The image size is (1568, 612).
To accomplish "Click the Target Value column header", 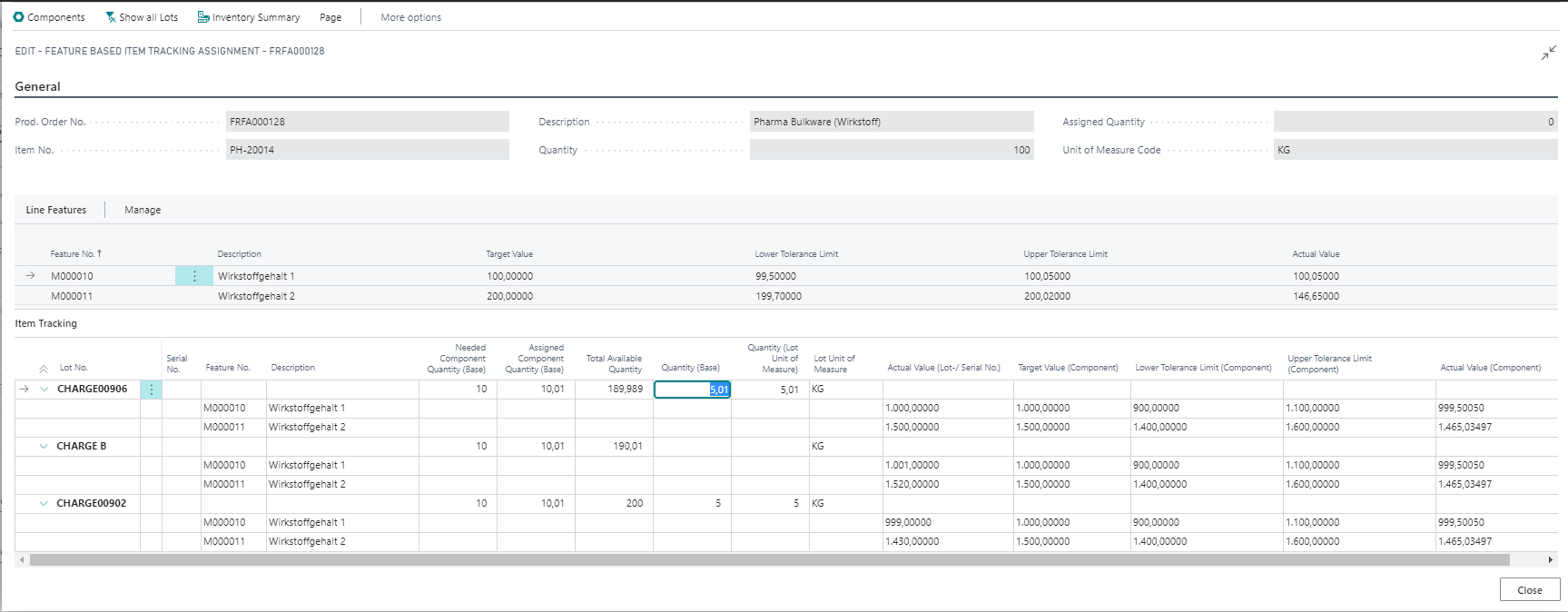I will click(509, 254).
